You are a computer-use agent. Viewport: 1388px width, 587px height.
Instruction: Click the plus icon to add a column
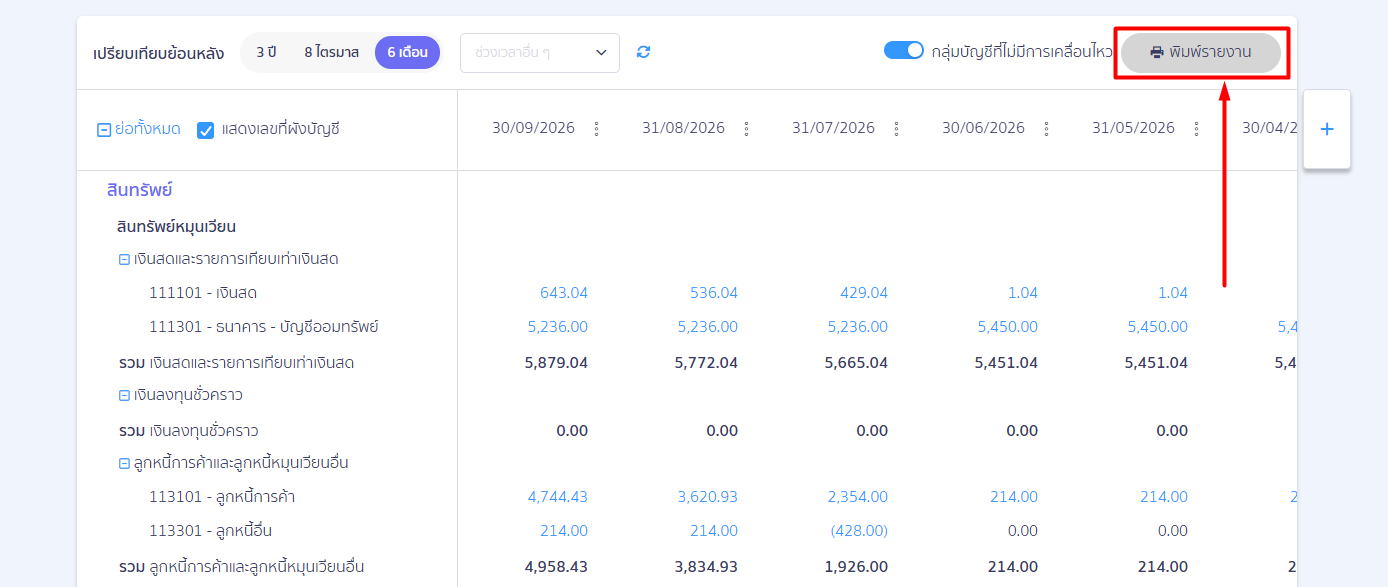click(x=1327, y=129)
